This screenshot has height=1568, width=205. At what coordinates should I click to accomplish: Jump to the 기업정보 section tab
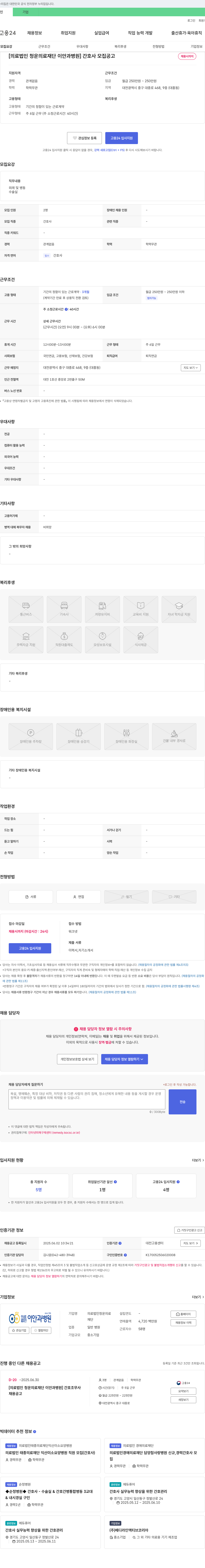click(196, 46)
